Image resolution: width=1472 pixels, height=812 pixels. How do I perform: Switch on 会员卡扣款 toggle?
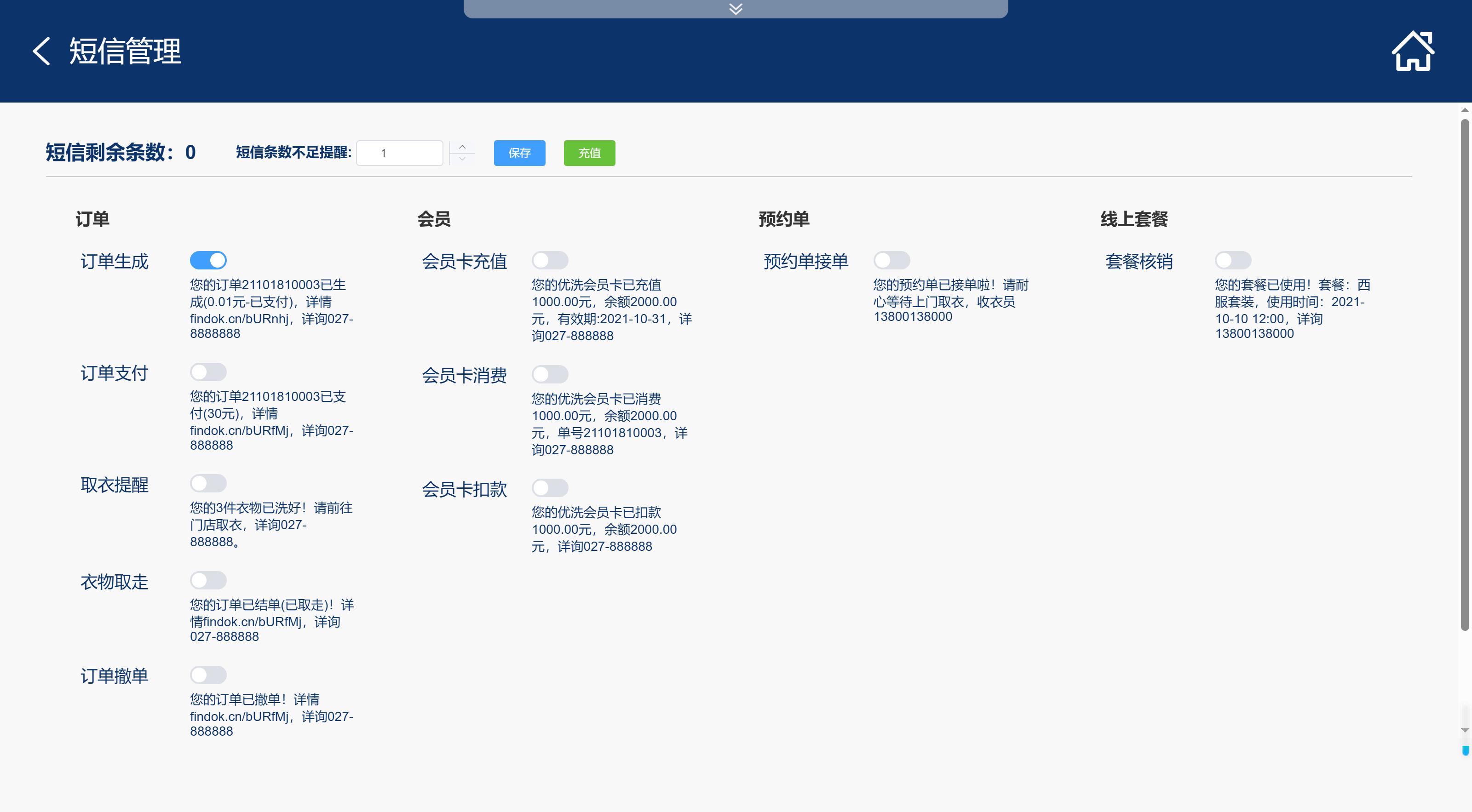[550, 488]
